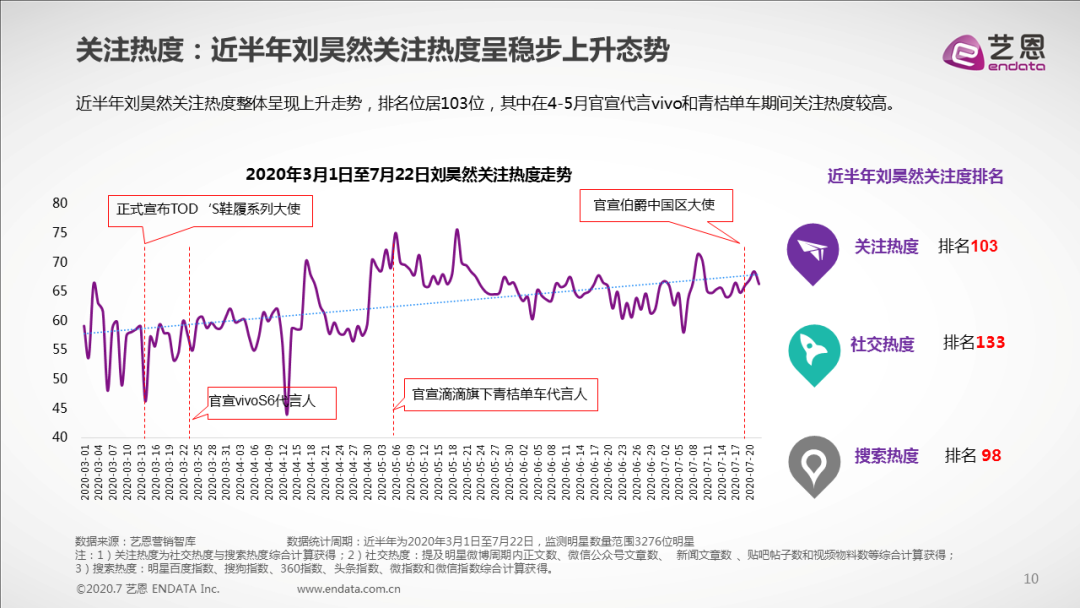Click footnote line starting 注：1）关注热度为
Viewport: 1080px width, 608px height.
point(515,555)
